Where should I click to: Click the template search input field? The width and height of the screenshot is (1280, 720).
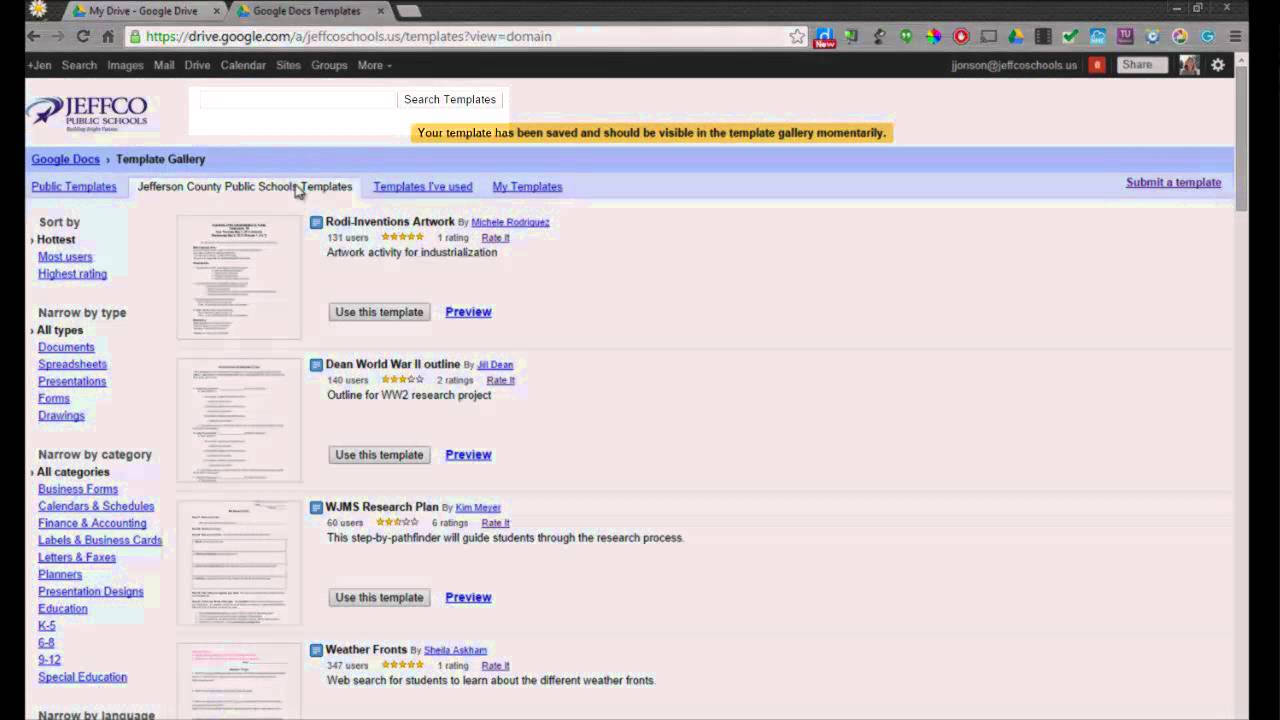[x=297, y=99]
